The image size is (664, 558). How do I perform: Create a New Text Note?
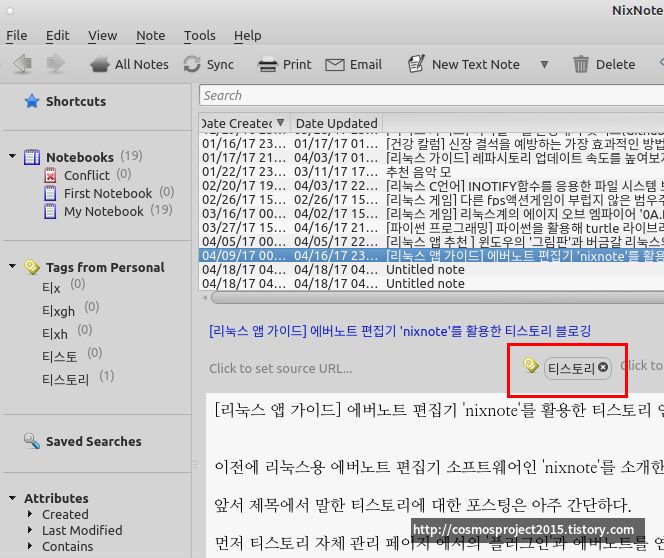point(464,64)
